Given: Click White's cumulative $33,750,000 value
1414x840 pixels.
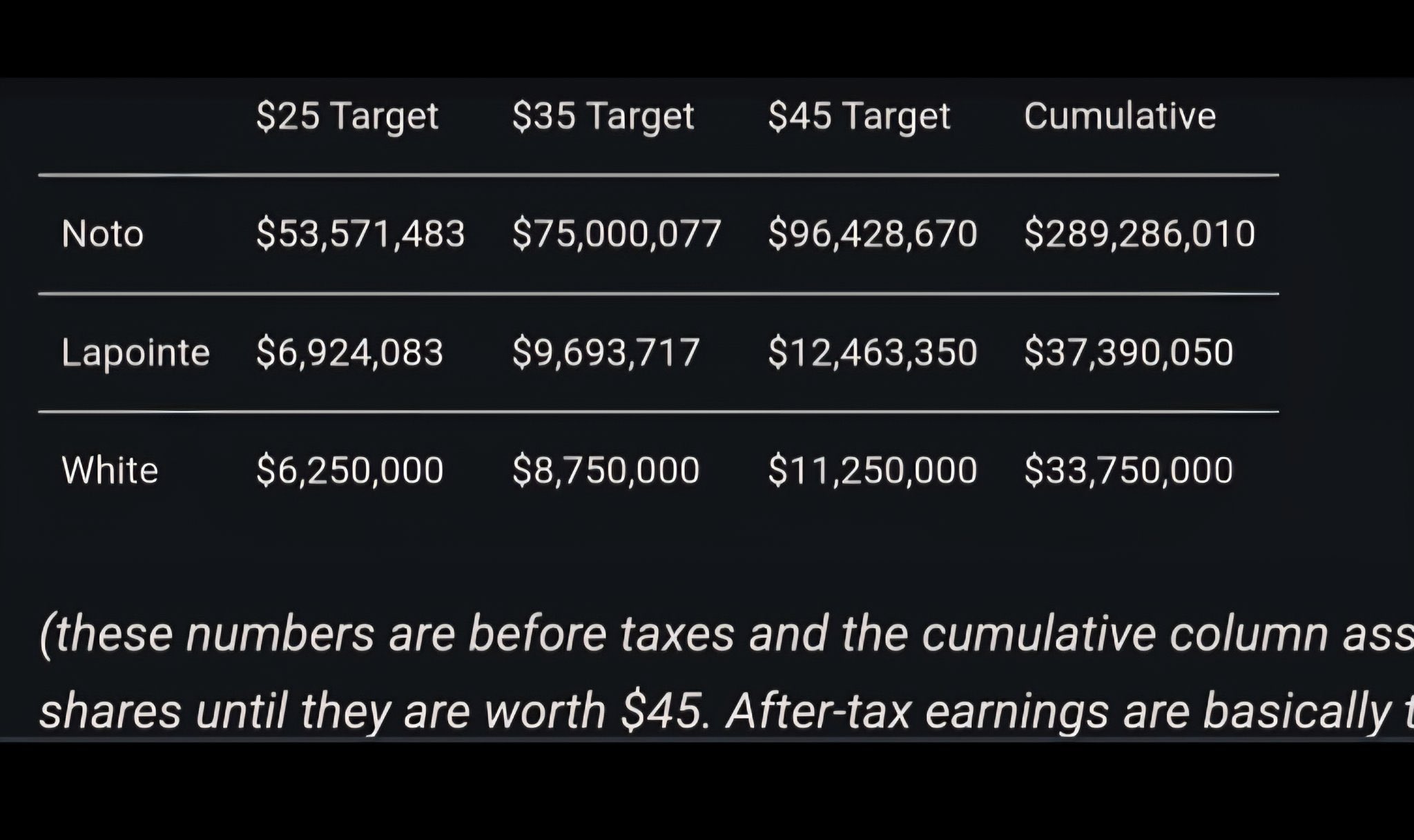Looking at the screenshot, I should click(1129, 470).
